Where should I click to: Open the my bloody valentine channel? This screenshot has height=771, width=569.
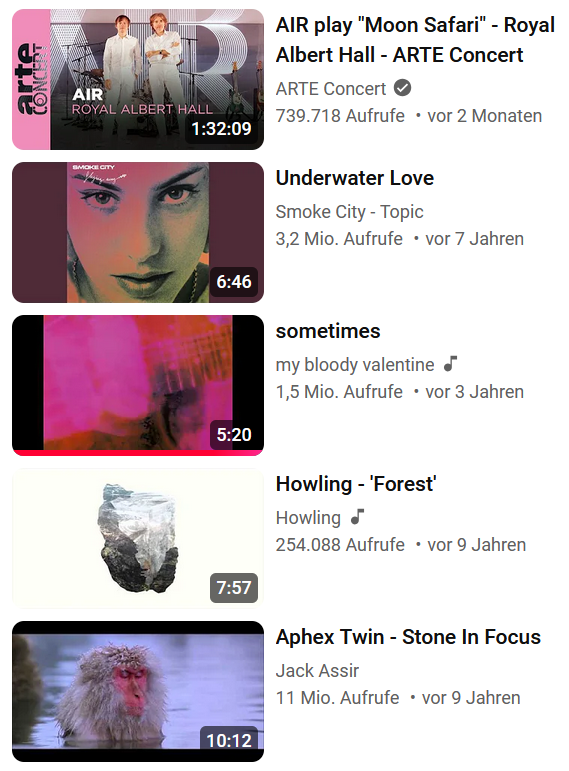point(355,365)
